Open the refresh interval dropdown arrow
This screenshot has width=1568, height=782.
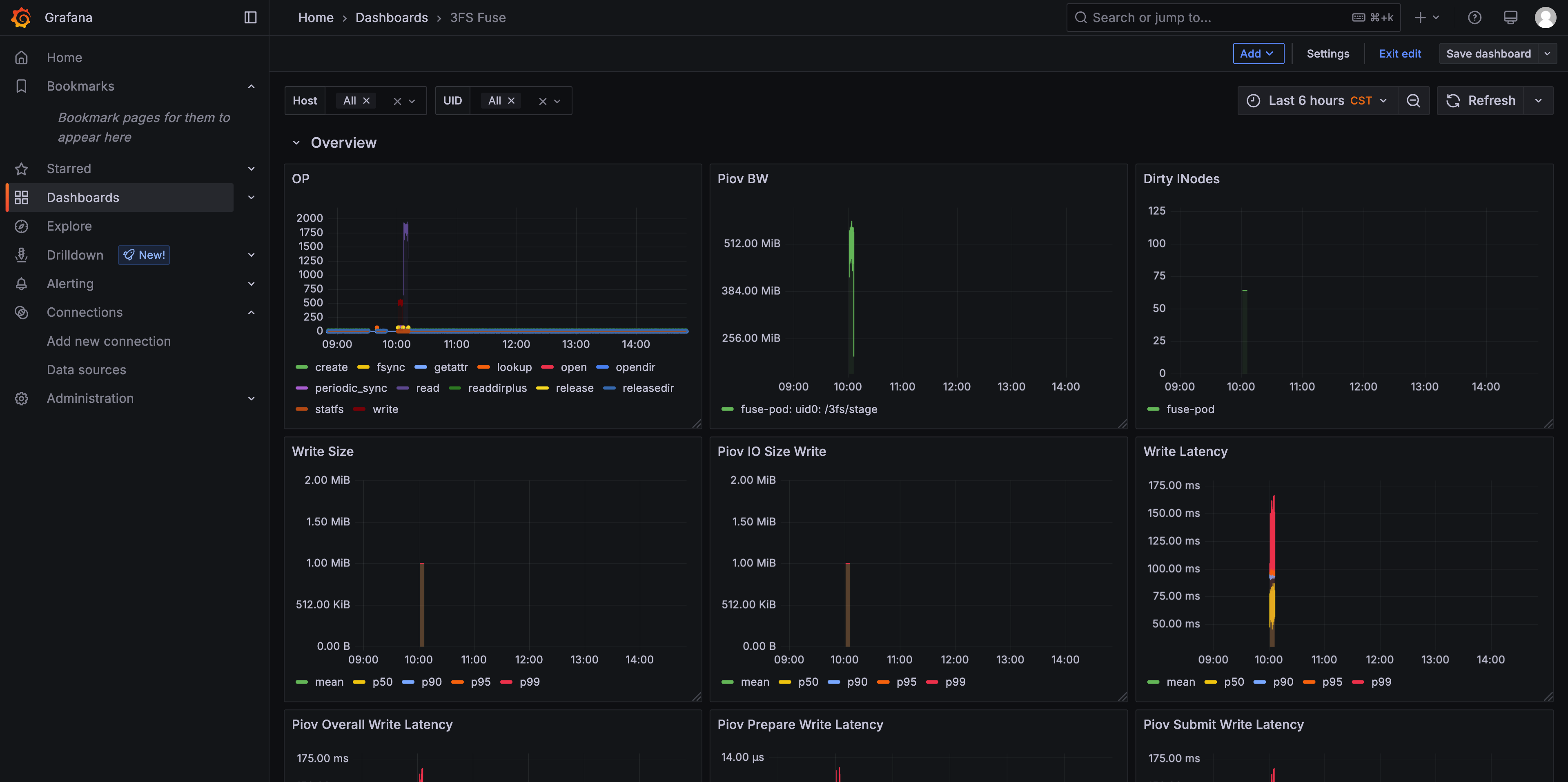tap(1538, 100)
